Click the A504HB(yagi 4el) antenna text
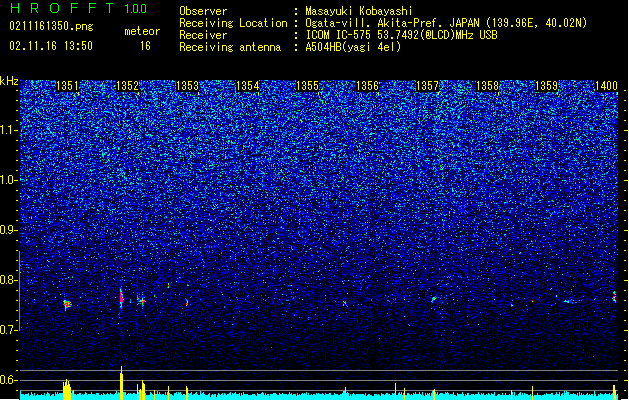This screenshot has height=400, width=629. pos(353,47)
